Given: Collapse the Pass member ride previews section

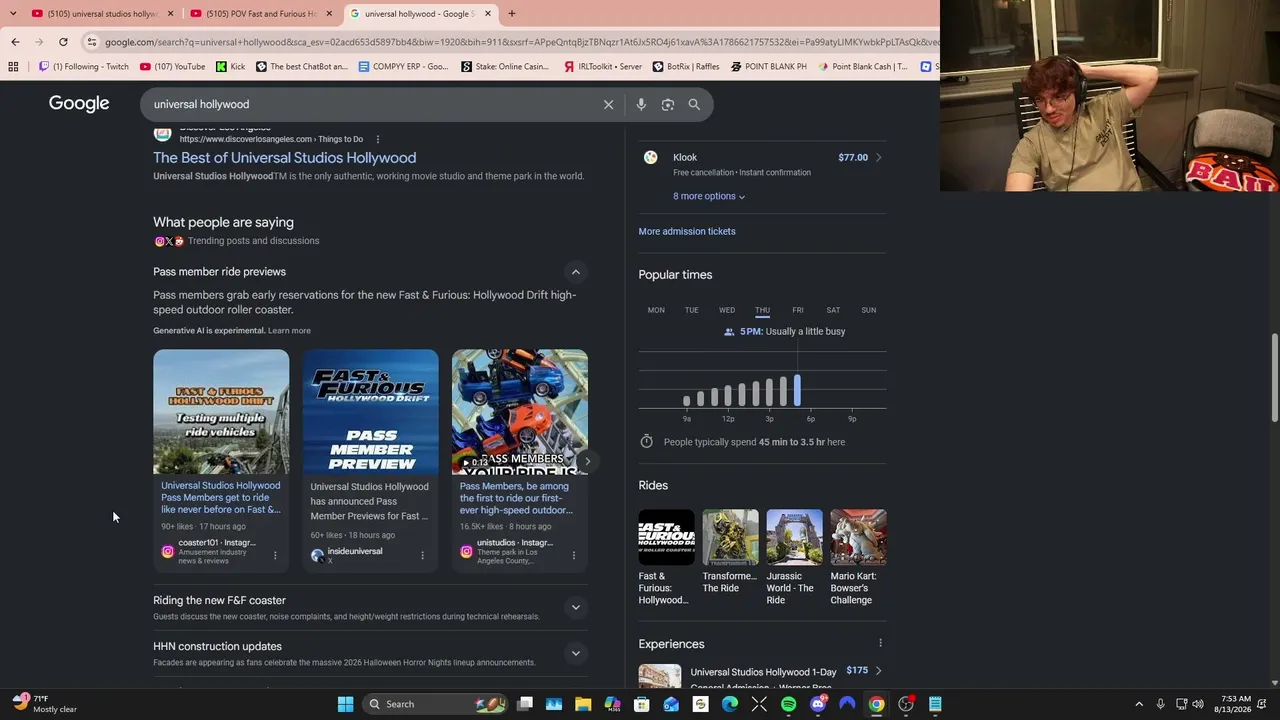Looking at the screenshot, I should click(575, 272).
